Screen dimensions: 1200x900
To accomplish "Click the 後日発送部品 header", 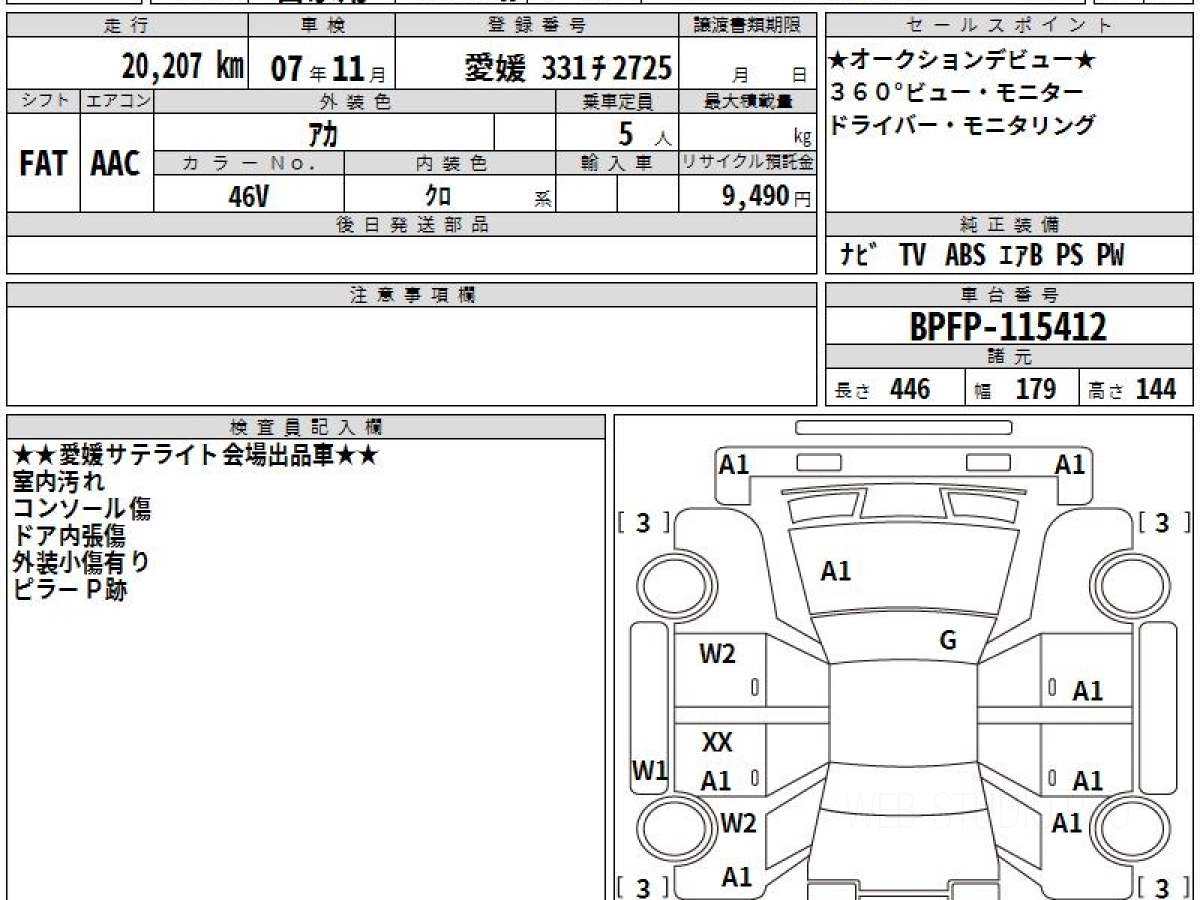I will click(x=411, y=225).
